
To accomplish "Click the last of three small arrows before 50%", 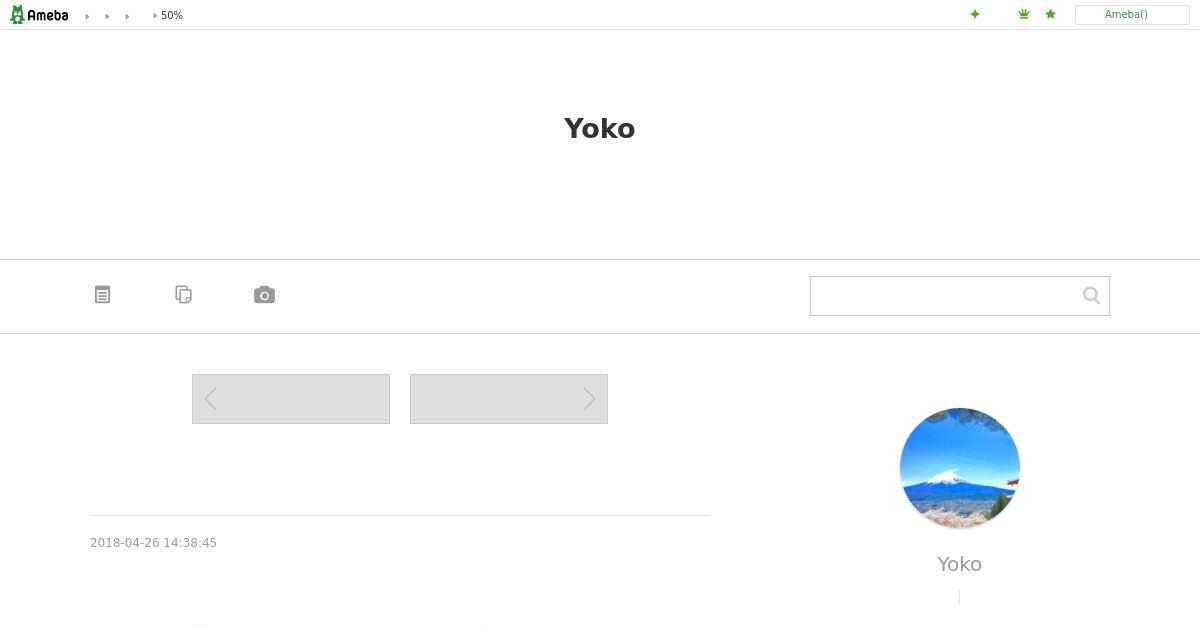I will (x=127, y=16).
